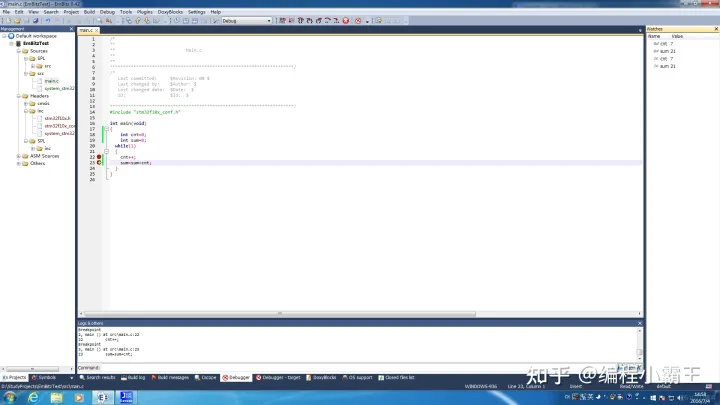Viewport: 720px width, 405px height.
Task: Collapse the Headers folder in project tree
Action: (19, 96)
